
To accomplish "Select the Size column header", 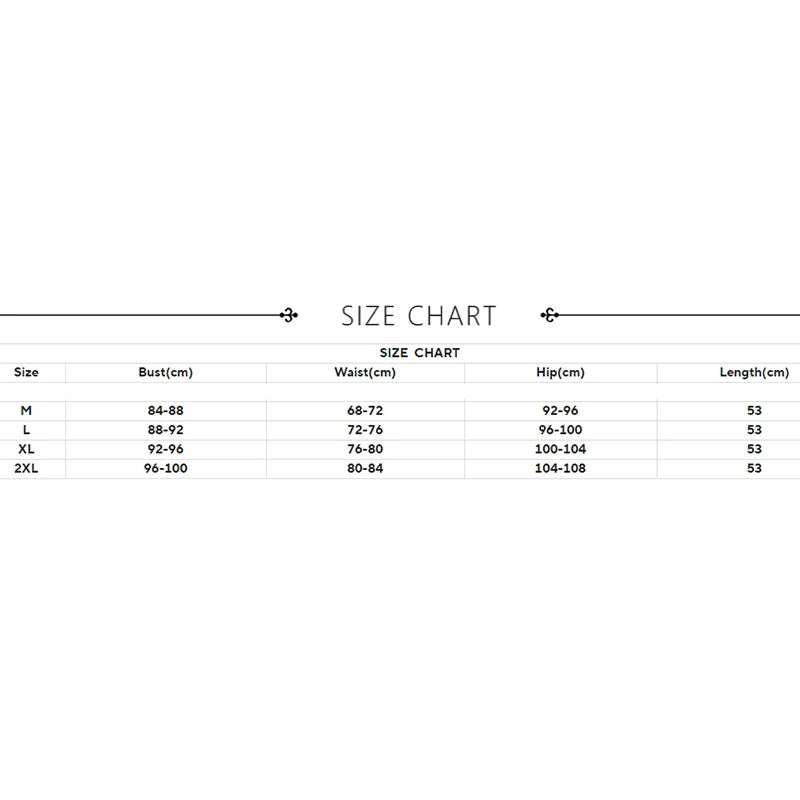I will click(x=27, y=373).
